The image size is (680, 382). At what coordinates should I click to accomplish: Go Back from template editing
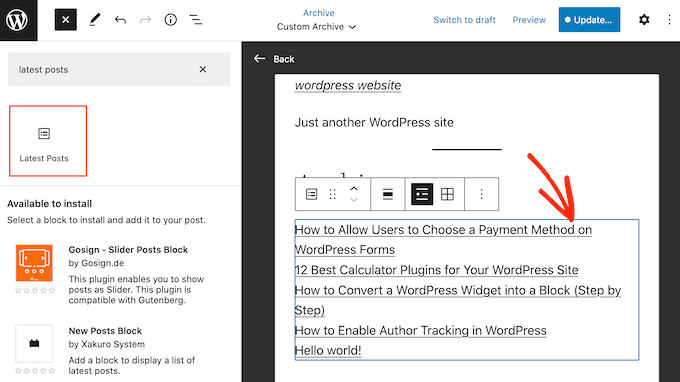(x=274, y=59)
